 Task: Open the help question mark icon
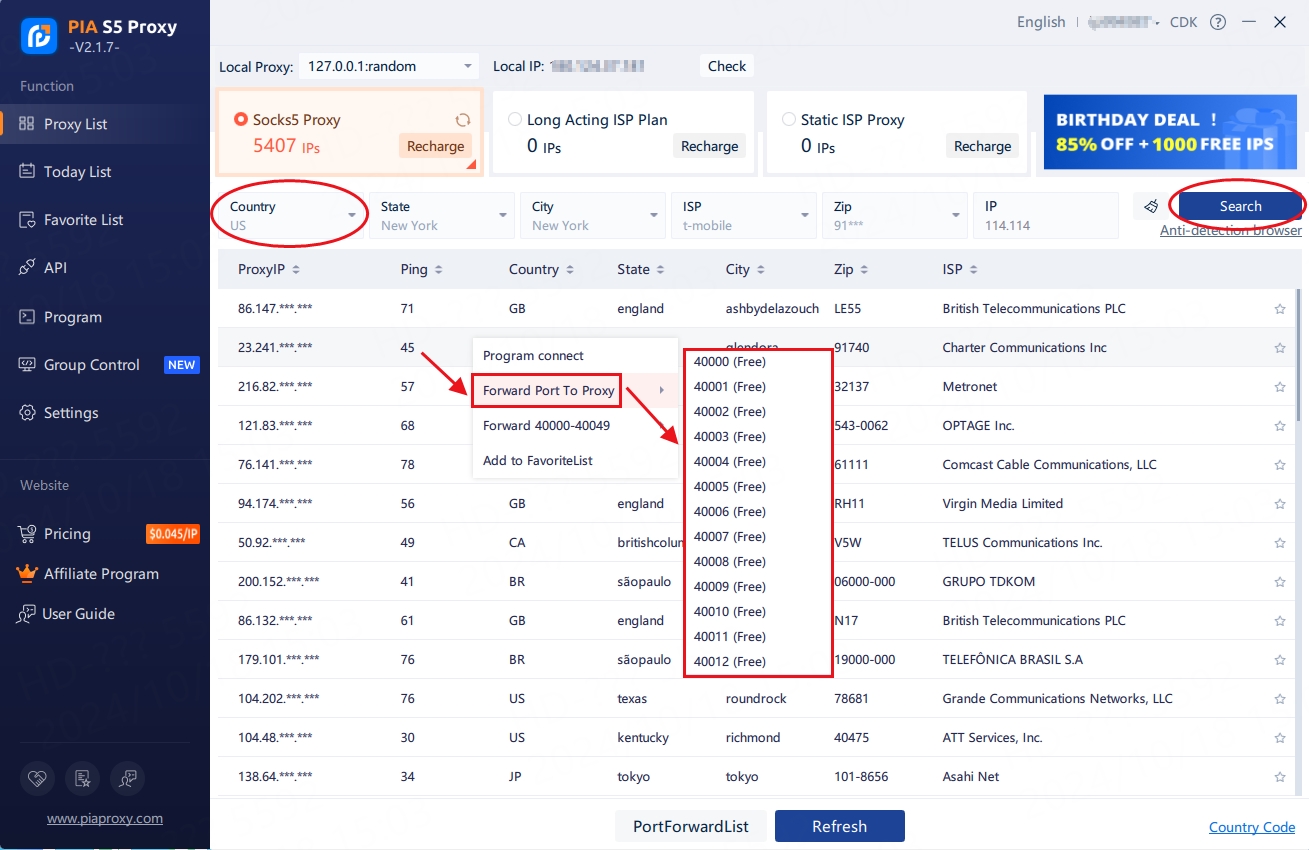1217,22
